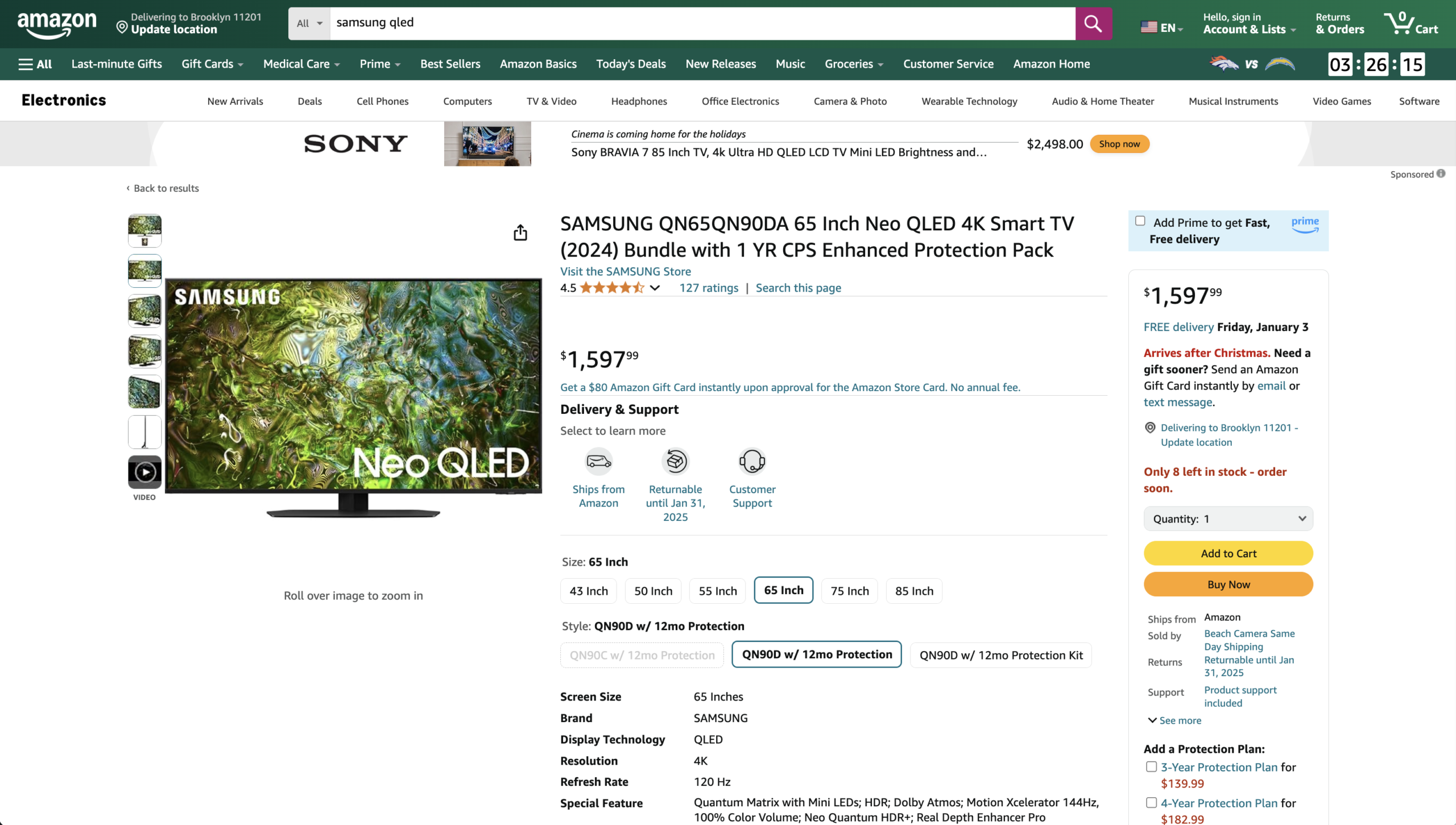
Task: Click the Amazon logo
Action: (x=57, y=24)
